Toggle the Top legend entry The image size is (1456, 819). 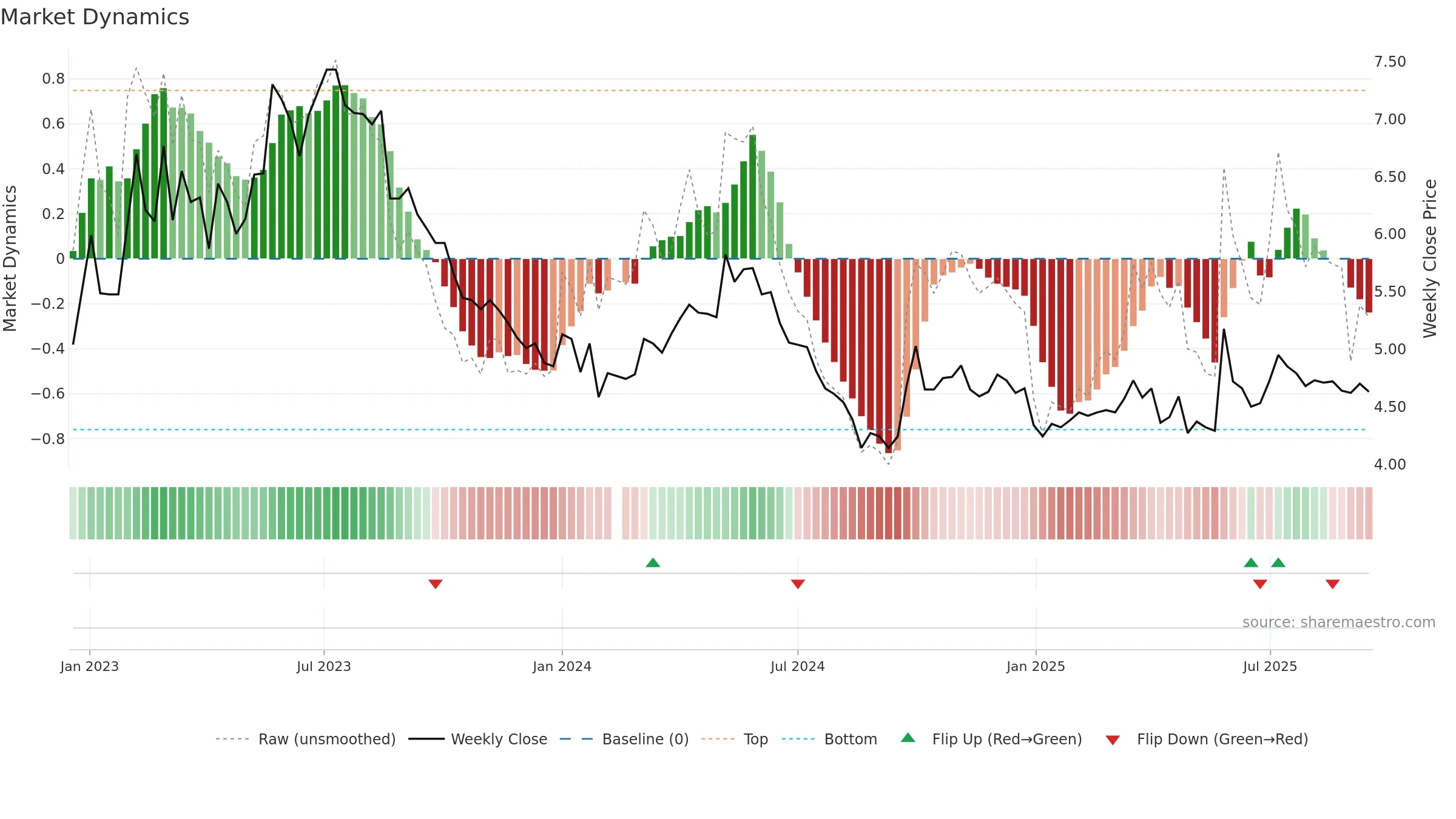coord(735,739)
